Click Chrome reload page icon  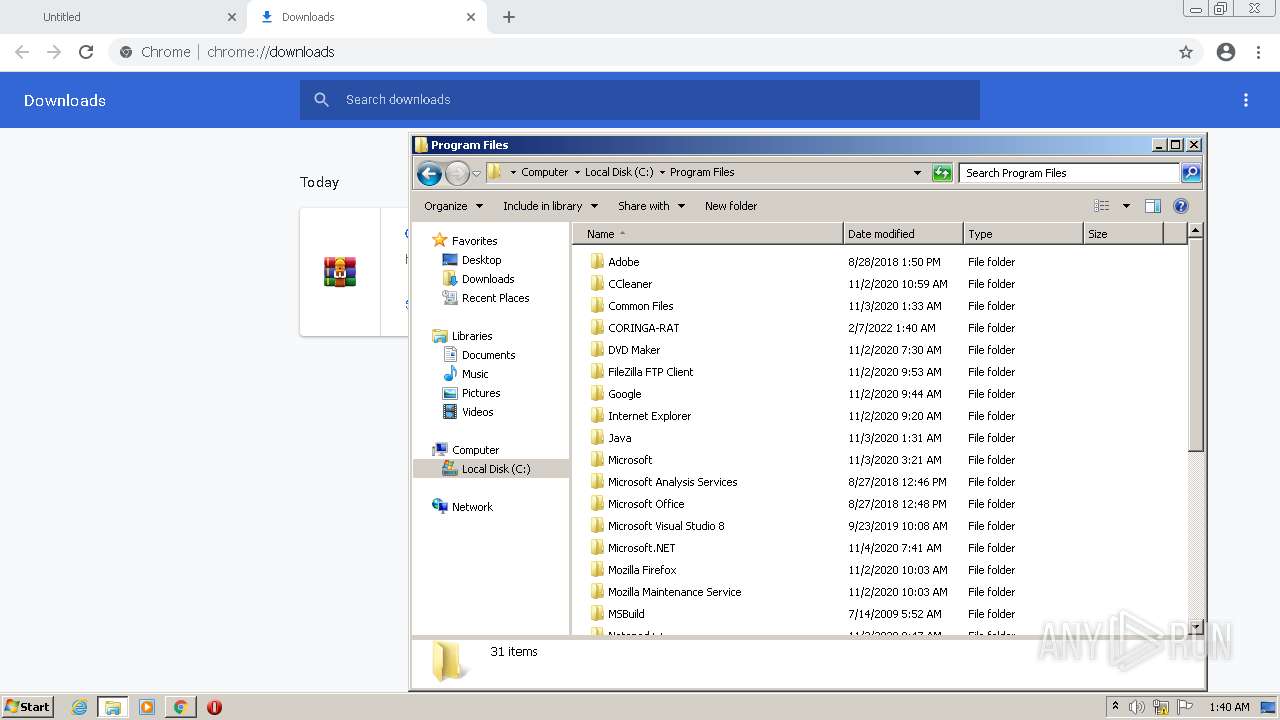coord(86,52)
